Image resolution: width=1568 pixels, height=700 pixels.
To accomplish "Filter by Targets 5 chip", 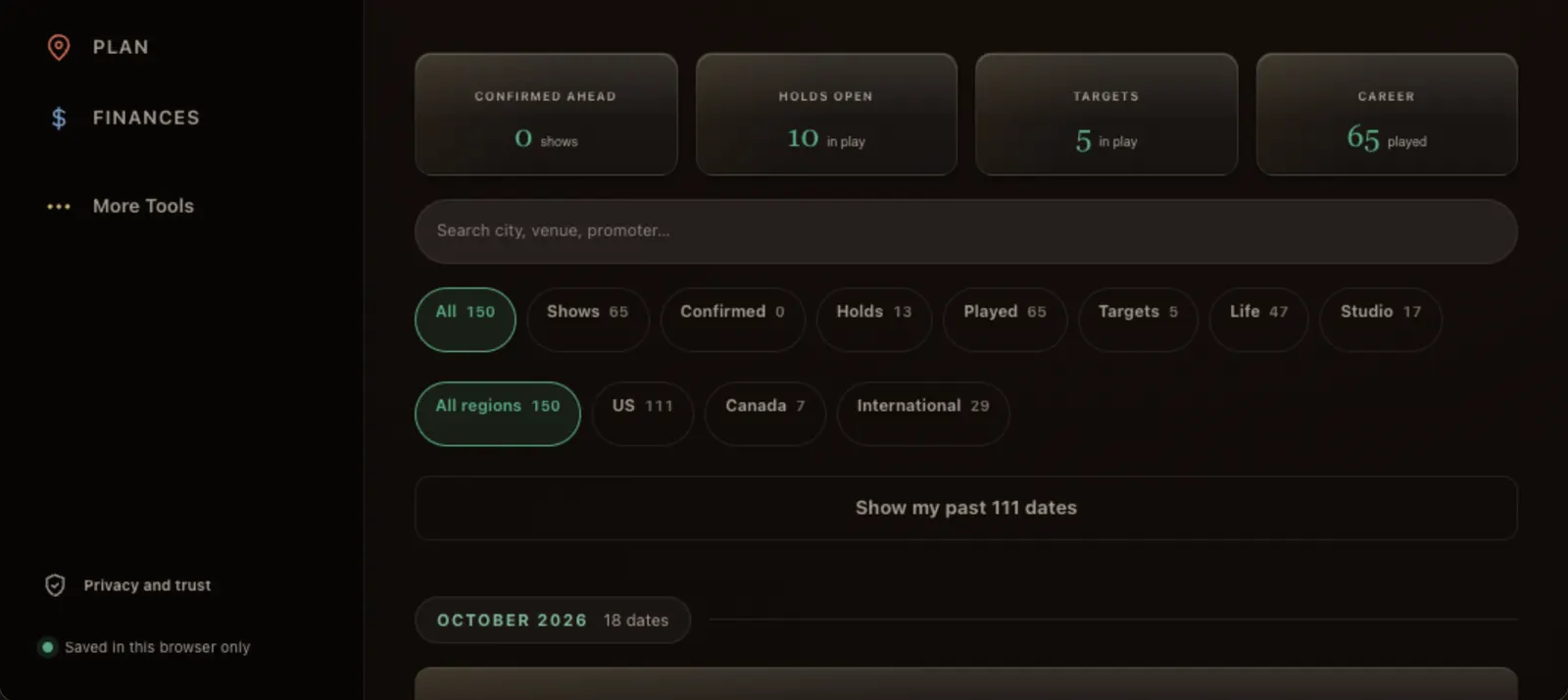I will pyautogui.click(x=1138, y=320).
